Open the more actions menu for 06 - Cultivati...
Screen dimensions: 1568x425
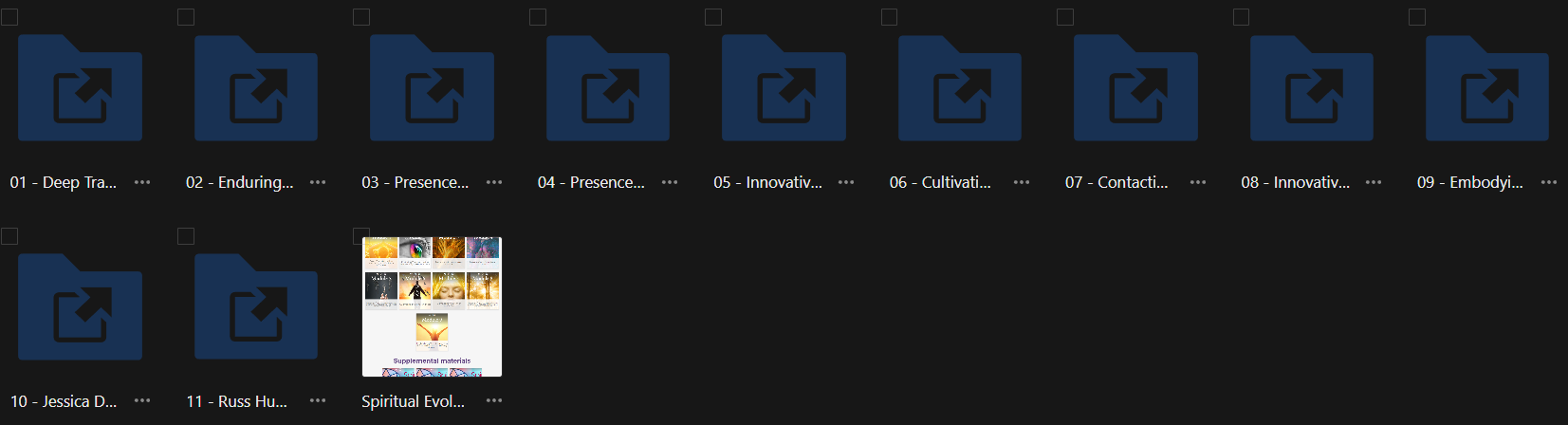pyautogui.click(x=1022, y=182)
